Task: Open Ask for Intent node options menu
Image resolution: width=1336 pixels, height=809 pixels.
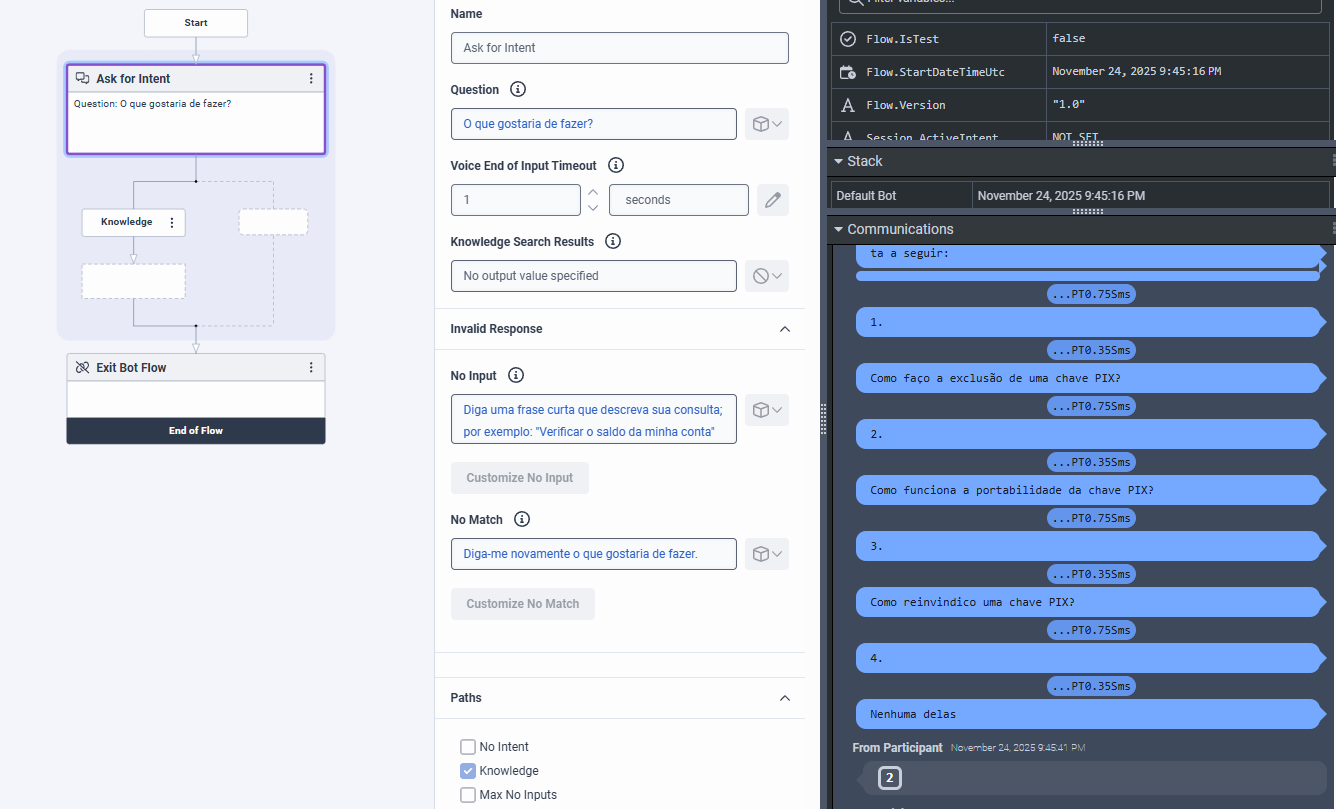Action: pos(311,79)
